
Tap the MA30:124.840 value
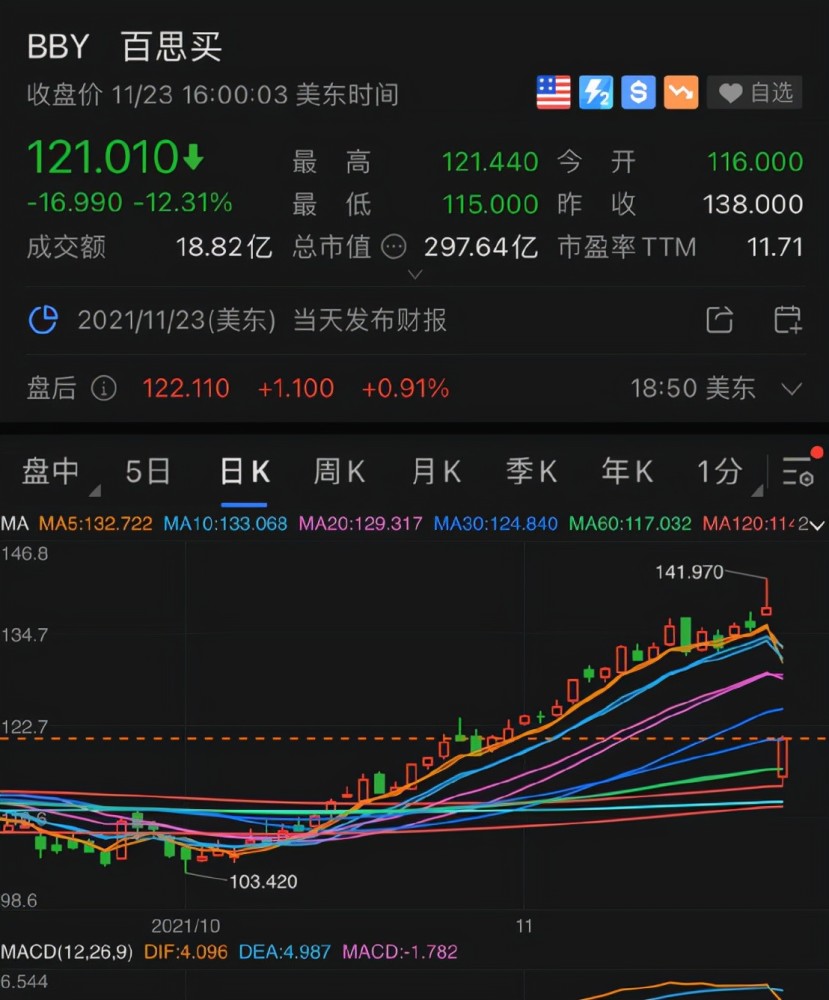coord(495,524)
